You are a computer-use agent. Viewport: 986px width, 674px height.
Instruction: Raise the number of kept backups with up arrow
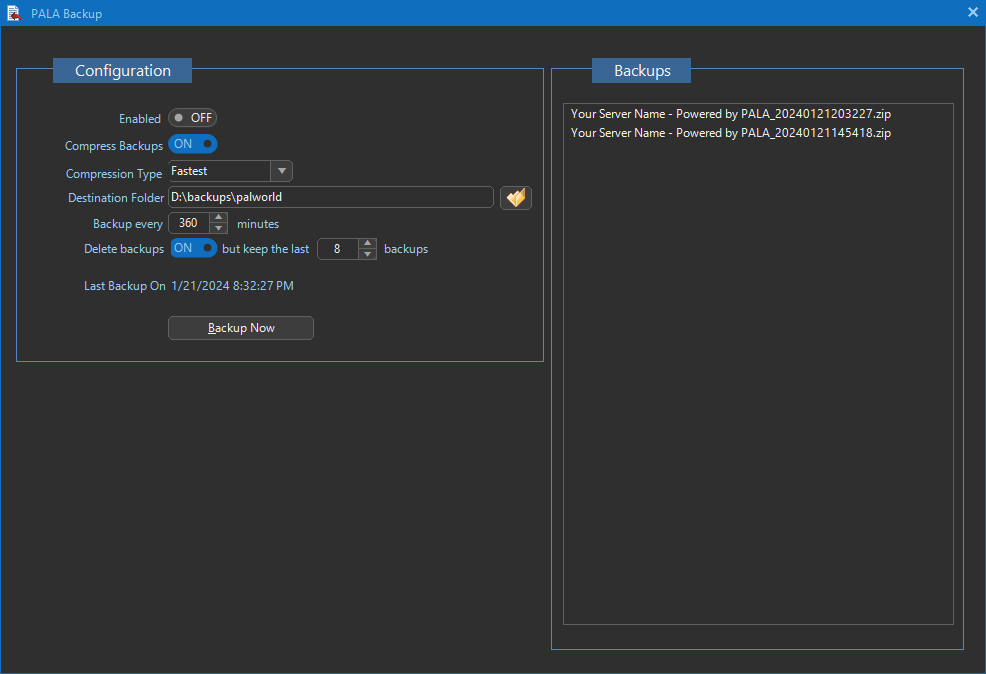pos(367,243)
